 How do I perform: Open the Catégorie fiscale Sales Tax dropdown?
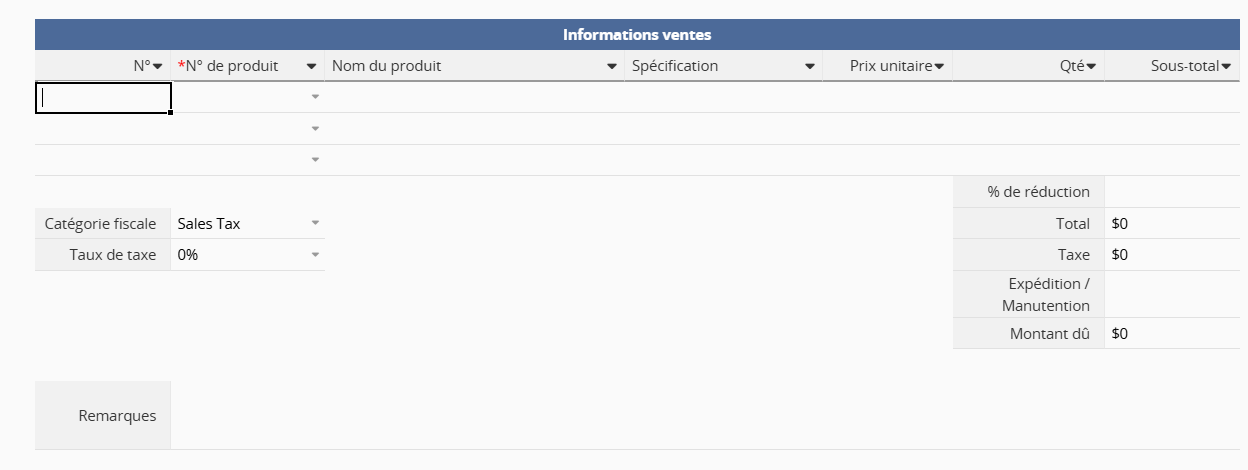point(315,223)
